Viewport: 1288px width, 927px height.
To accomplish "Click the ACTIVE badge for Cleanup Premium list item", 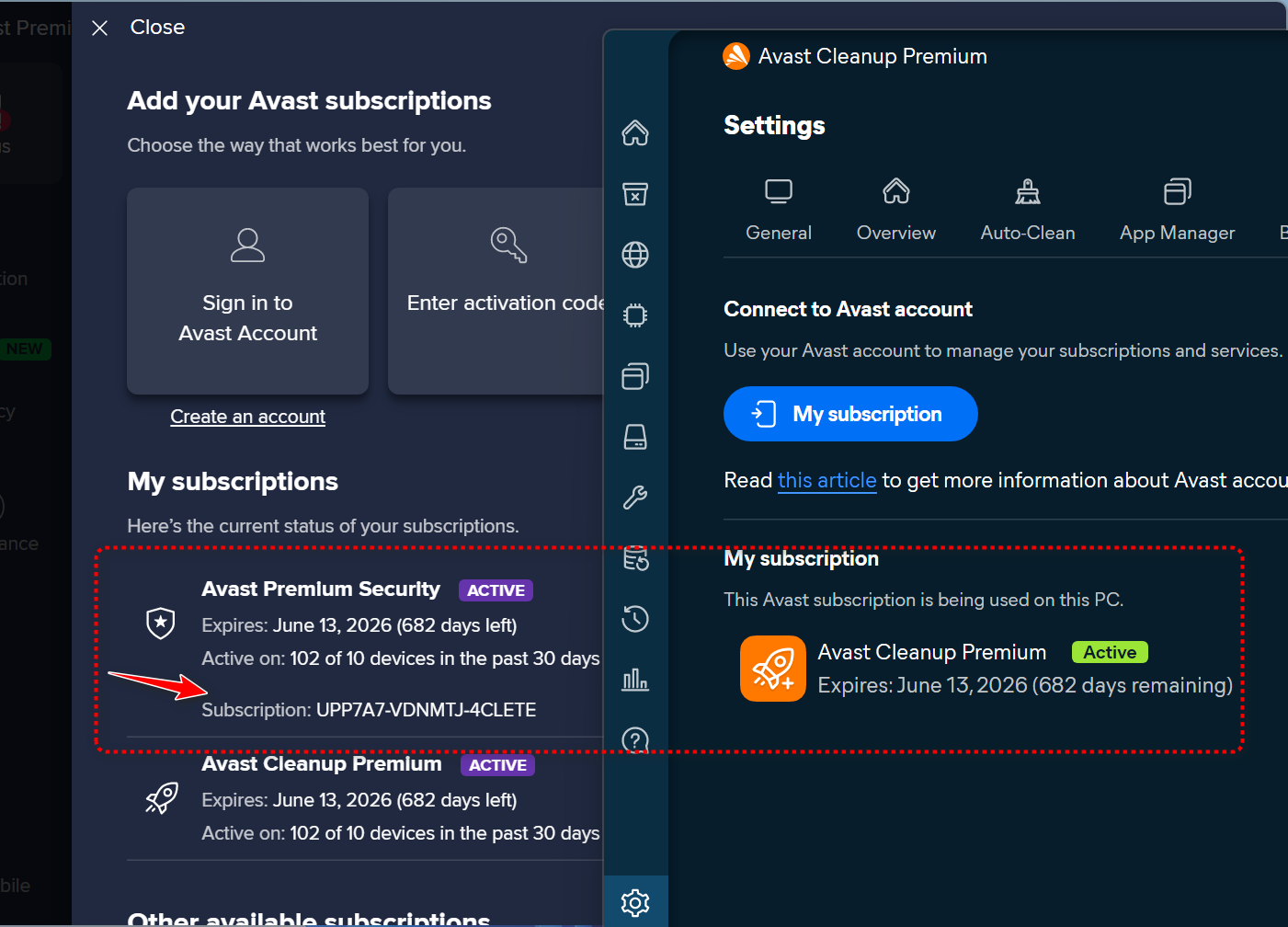I will (498, 765).
